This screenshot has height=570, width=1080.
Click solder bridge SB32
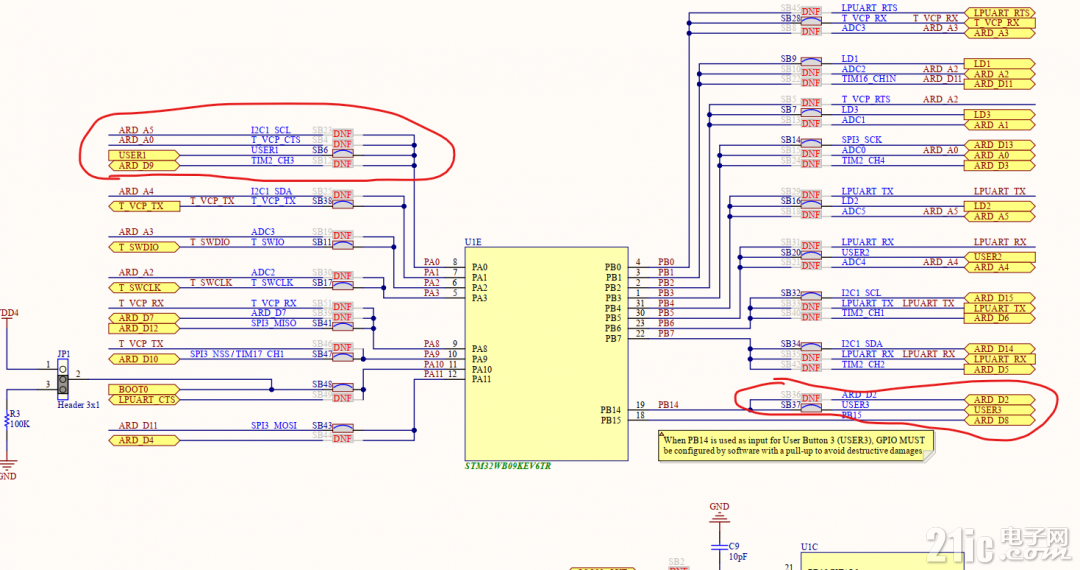tap(811, 296)
